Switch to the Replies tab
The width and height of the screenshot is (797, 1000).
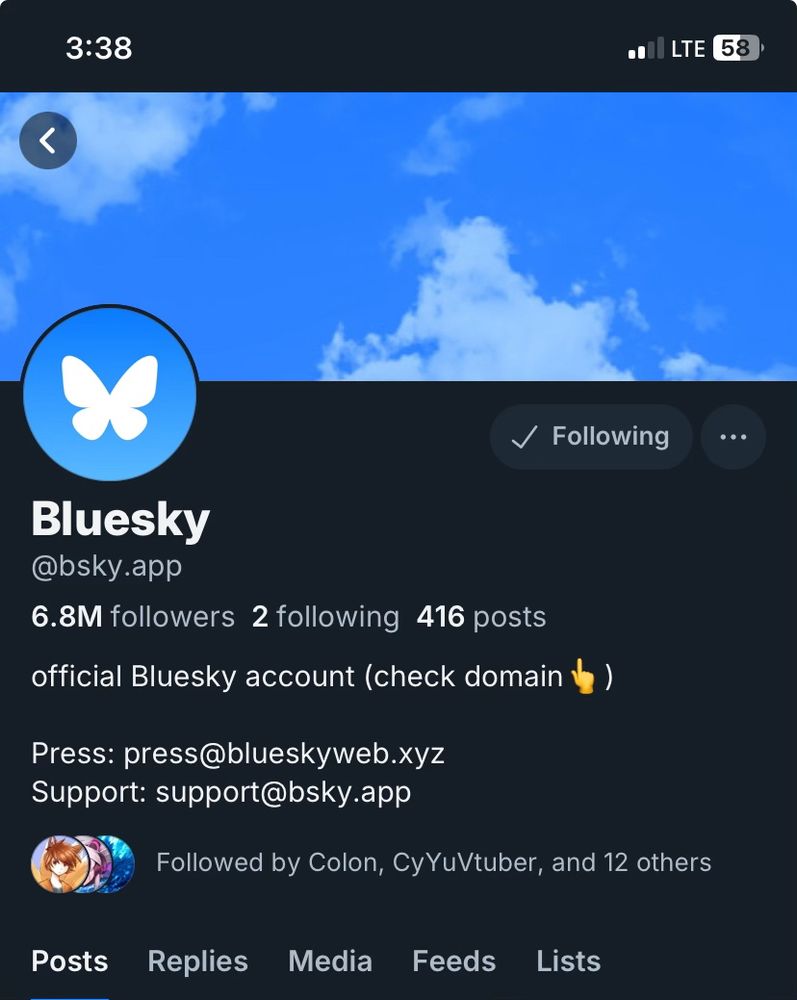[x=198, y=961]
